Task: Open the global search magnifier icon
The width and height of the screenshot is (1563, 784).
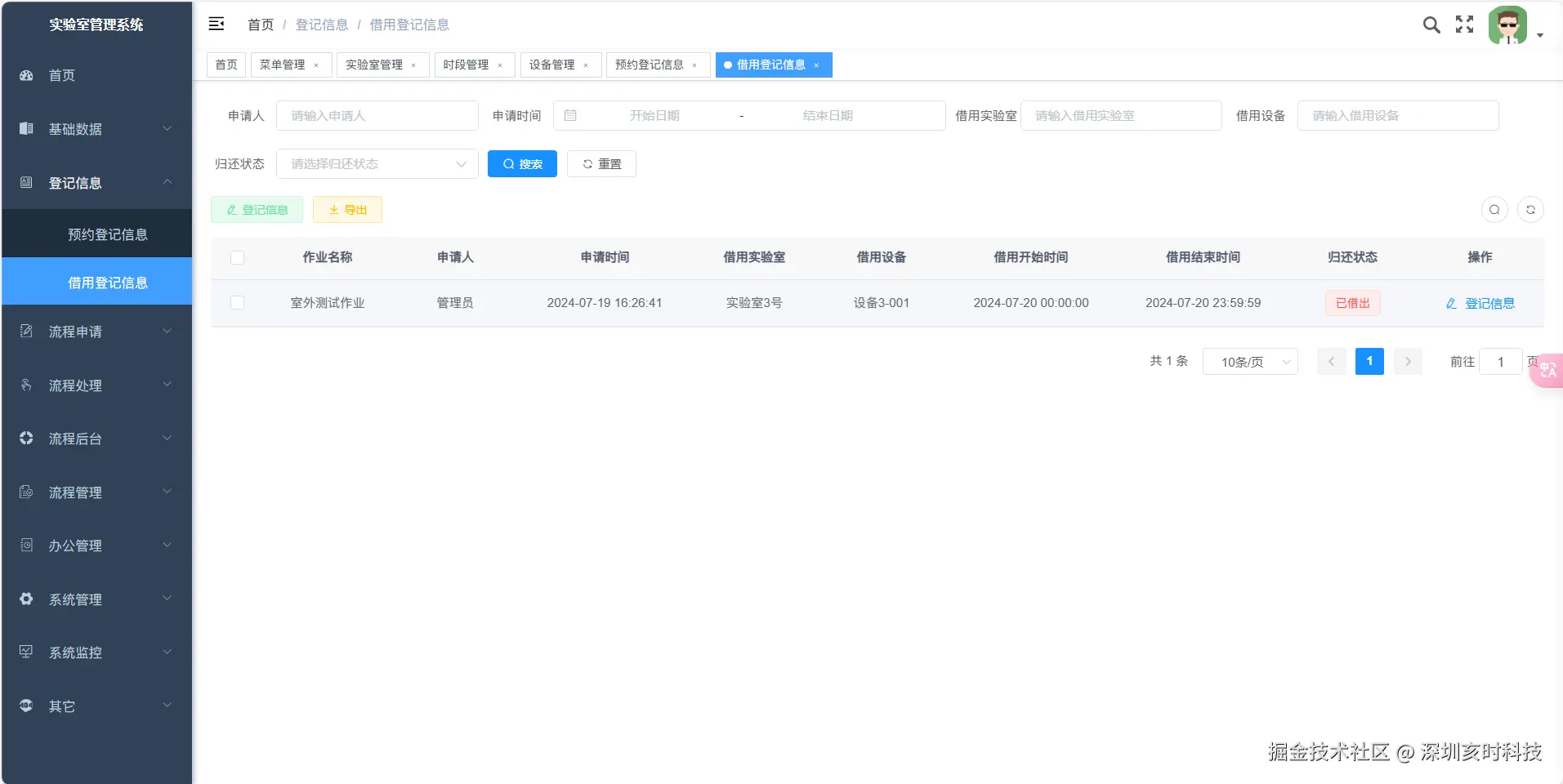Action: pyautogui.click(x=1431, y=24)
